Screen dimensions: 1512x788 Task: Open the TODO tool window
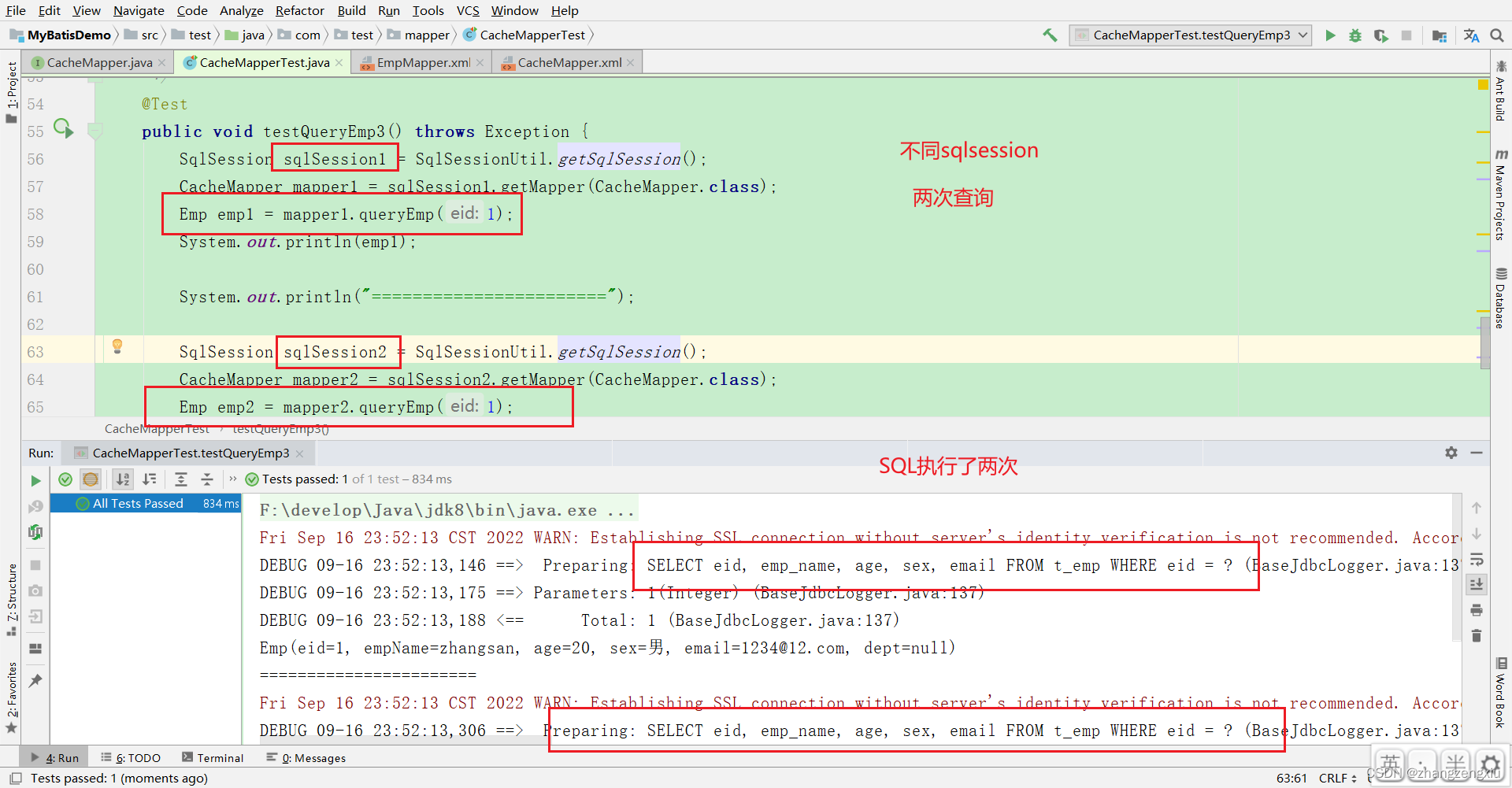tap(131, 757)
